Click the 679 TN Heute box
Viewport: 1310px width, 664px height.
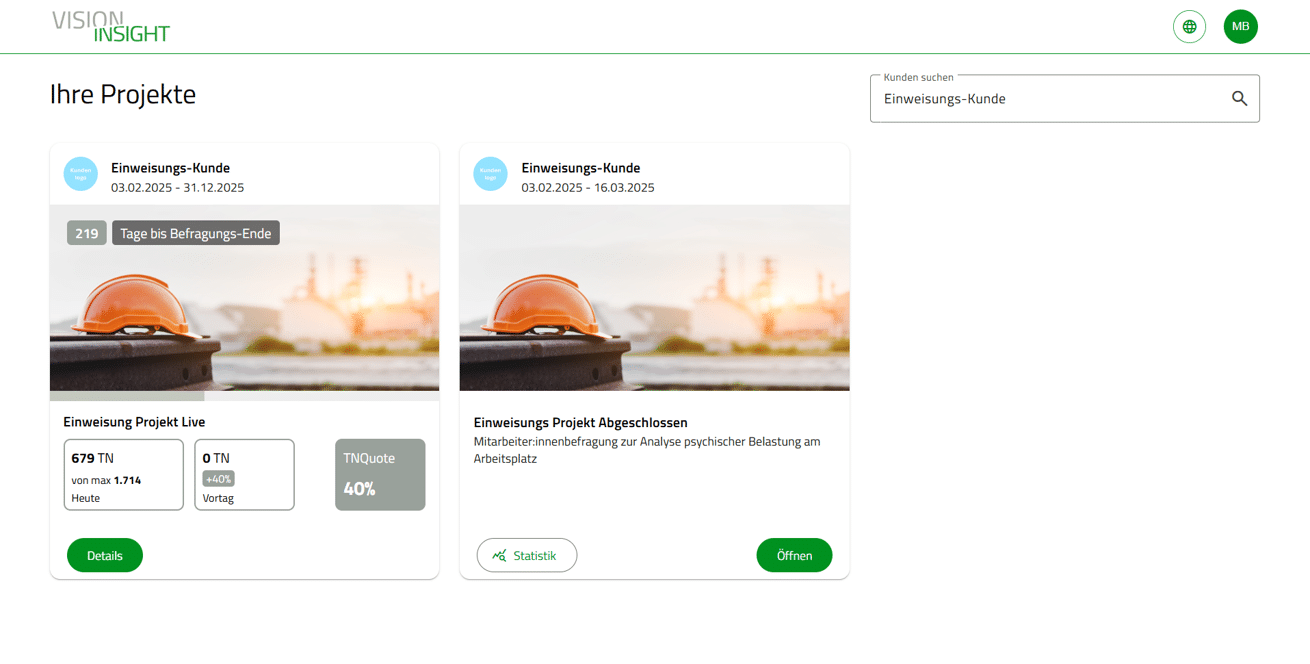(124, 475)
